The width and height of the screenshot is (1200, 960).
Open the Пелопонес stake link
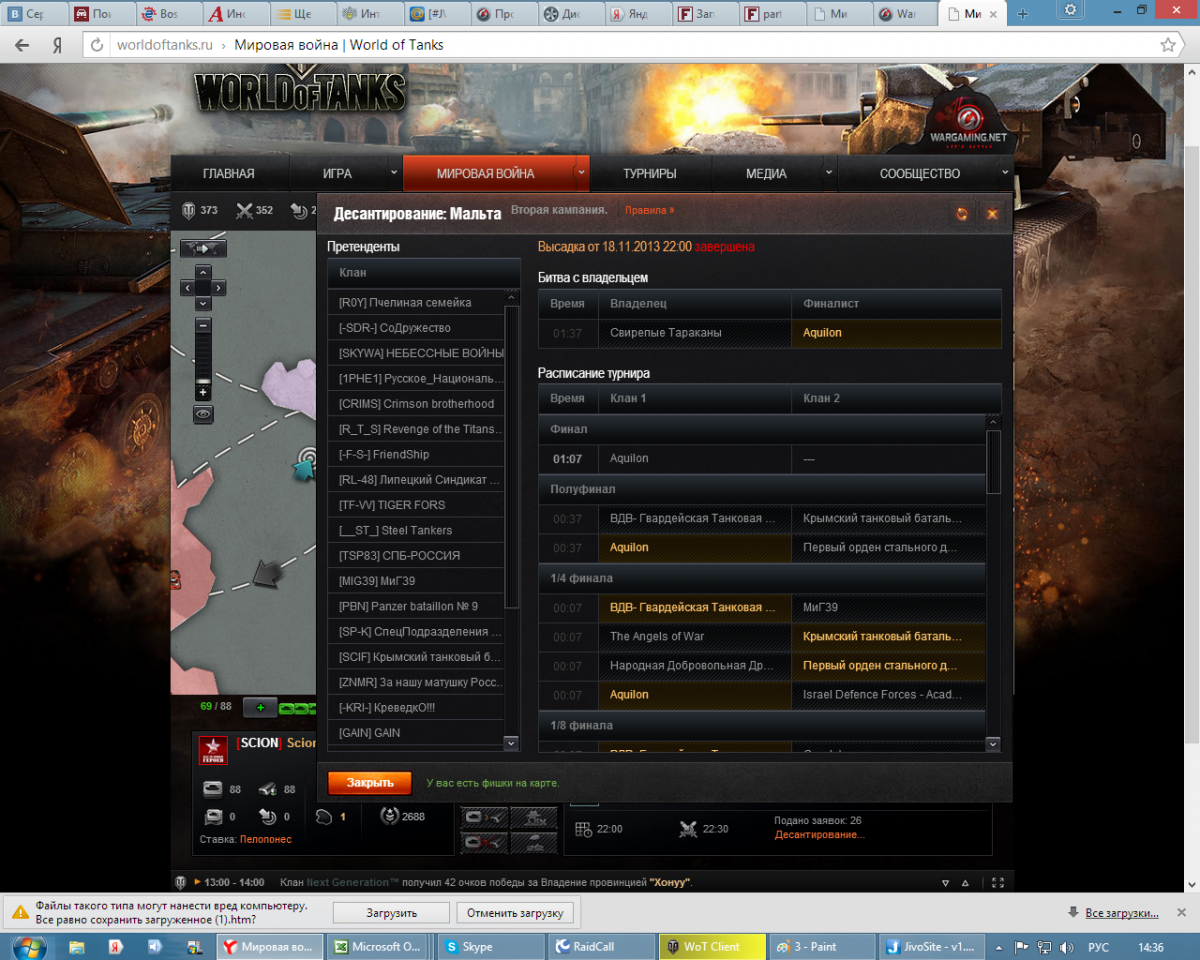pos(266,839)
